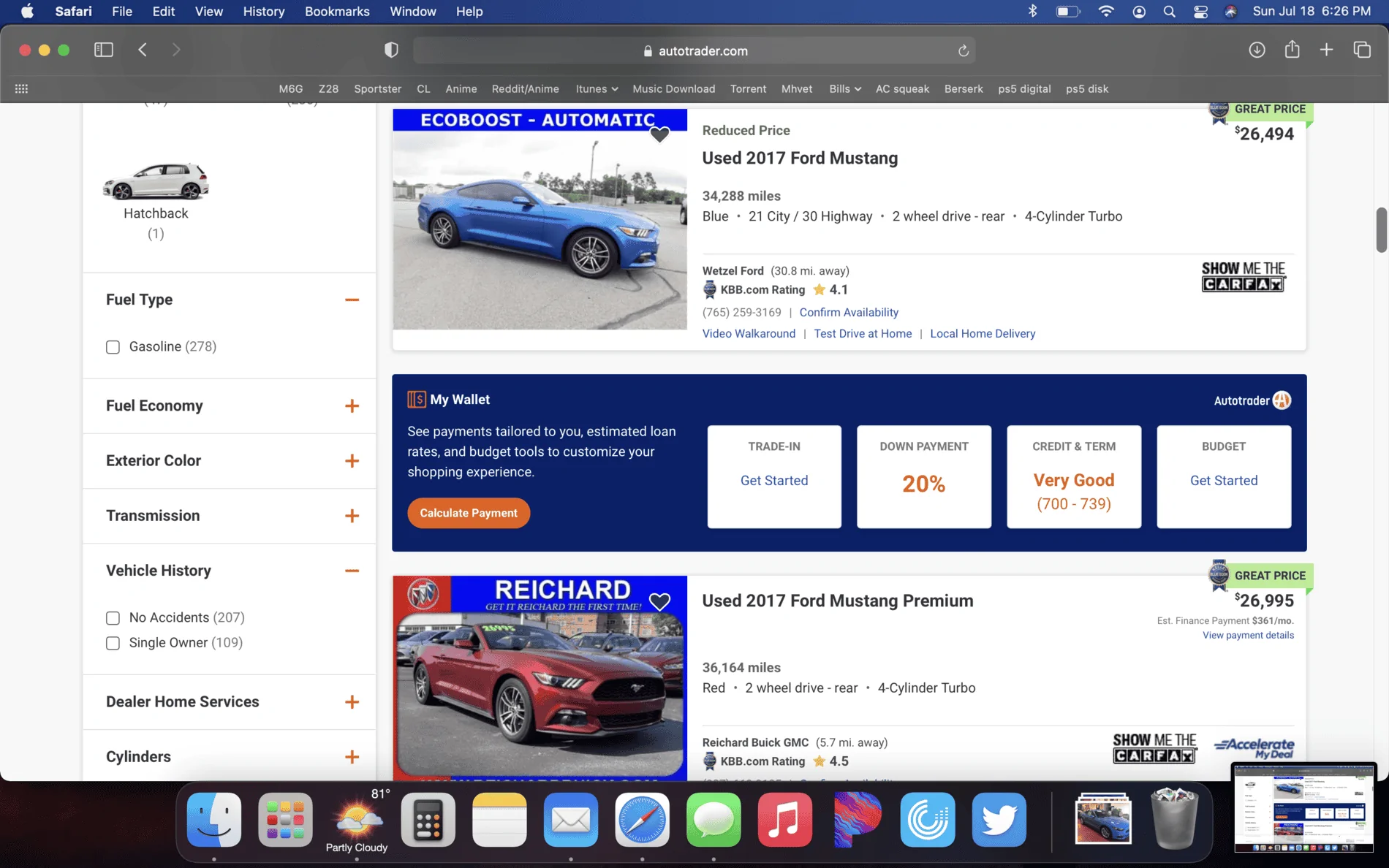
Task: Collapse the Vehicle History section
Action: tap(352, 571)
